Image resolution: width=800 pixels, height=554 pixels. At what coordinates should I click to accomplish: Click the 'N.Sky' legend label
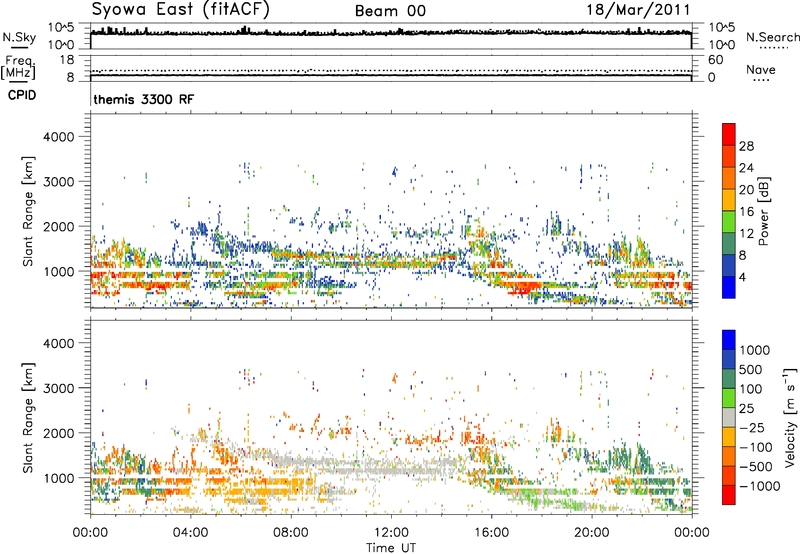(x=19, y=37)
